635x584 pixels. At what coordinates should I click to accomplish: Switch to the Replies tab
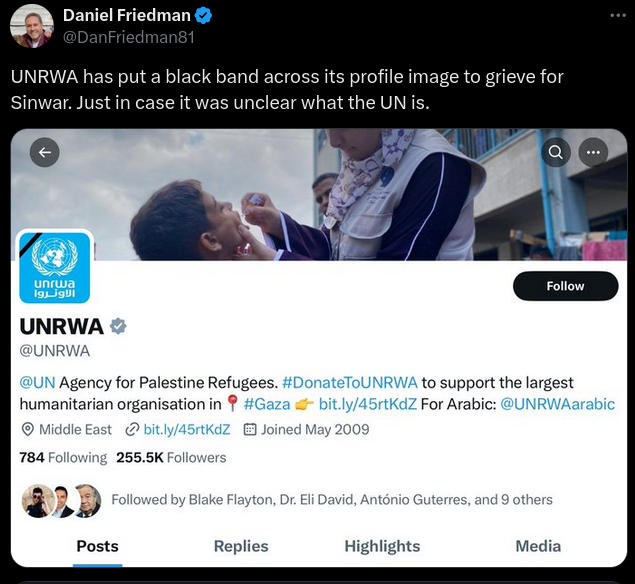(241, 546)
